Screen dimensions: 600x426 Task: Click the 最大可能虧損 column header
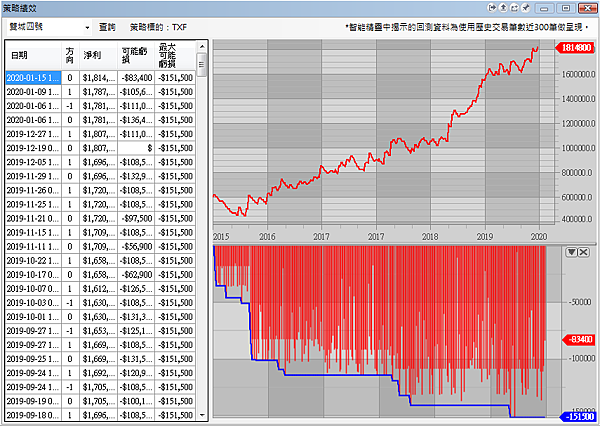175,55
